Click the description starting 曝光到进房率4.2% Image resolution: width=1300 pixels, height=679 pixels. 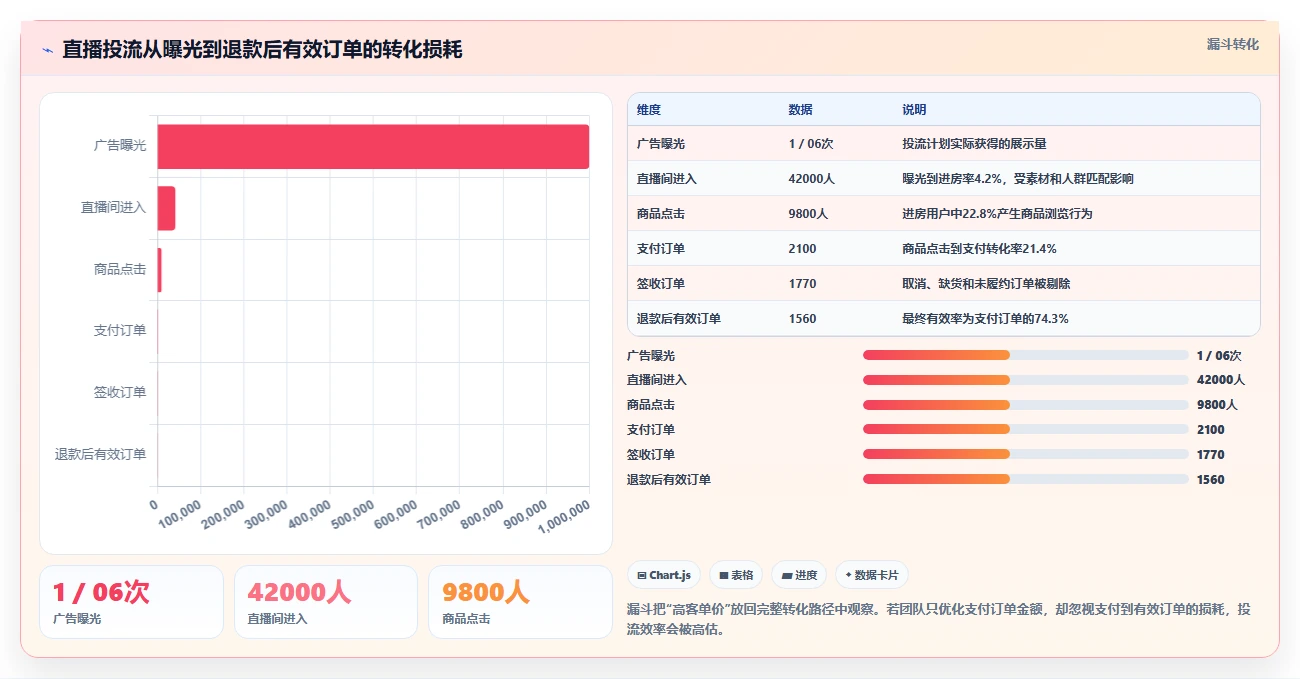(x=1018, y=179)
